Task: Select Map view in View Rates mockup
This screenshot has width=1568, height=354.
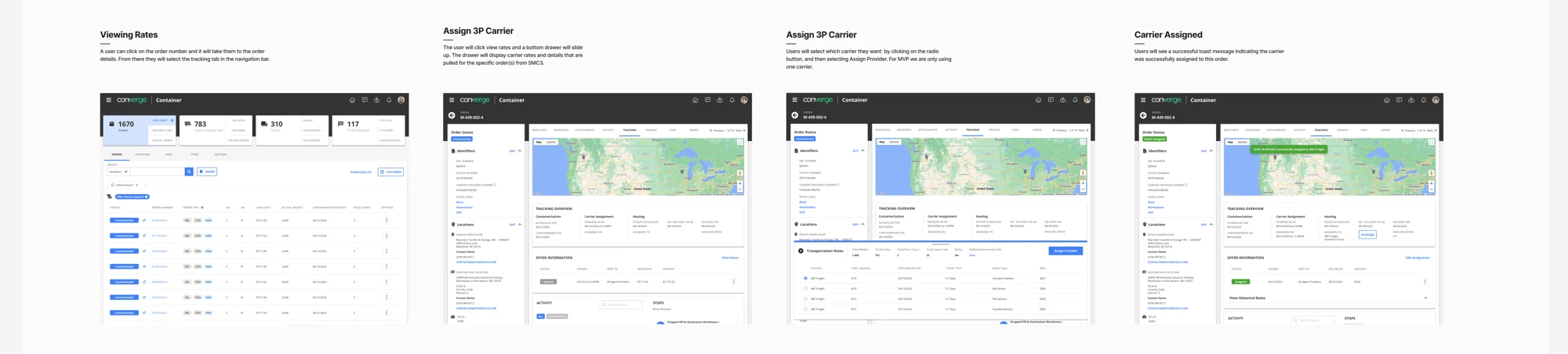Action: click(x=539, y=142)
